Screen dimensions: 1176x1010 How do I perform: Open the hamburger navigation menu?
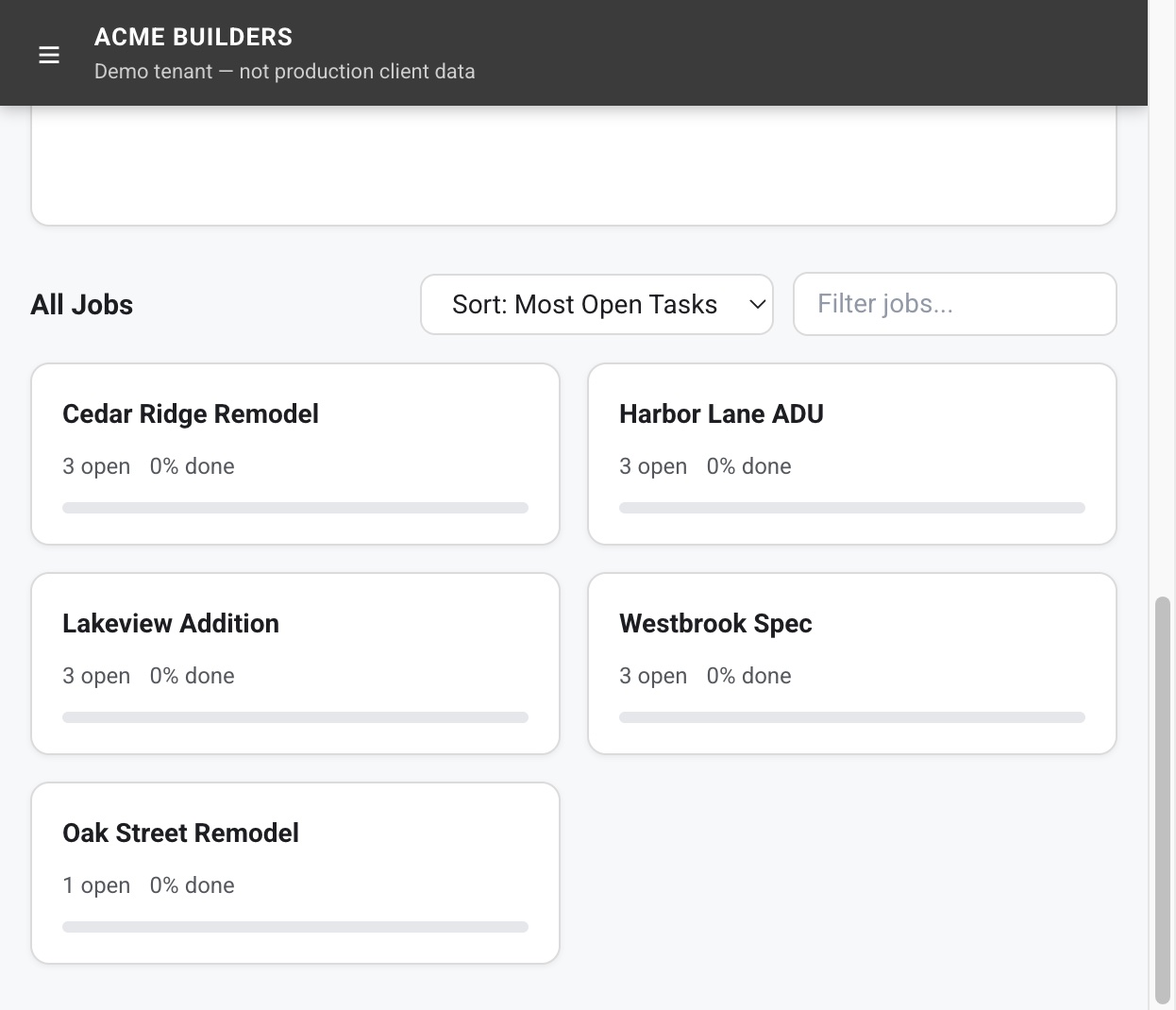pos(49,56)
